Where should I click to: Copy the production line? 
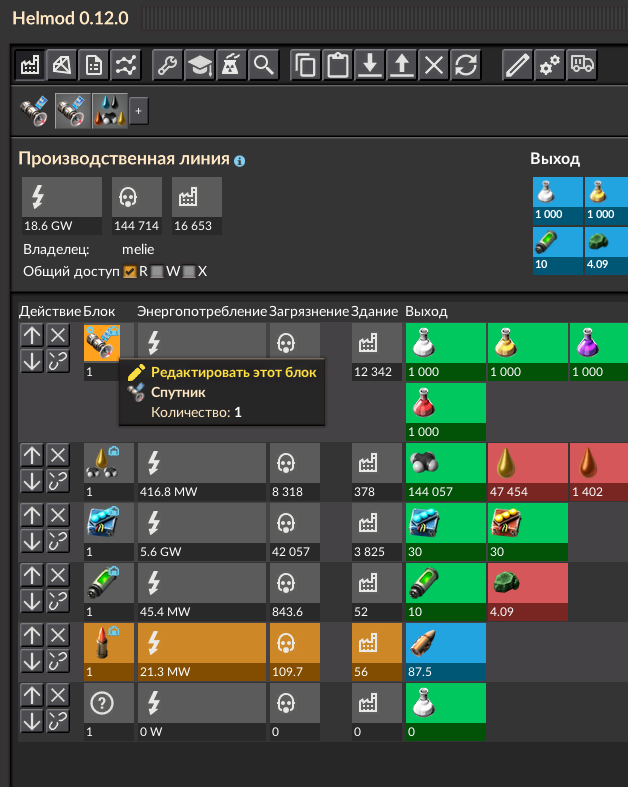click(x=306, y=65)
